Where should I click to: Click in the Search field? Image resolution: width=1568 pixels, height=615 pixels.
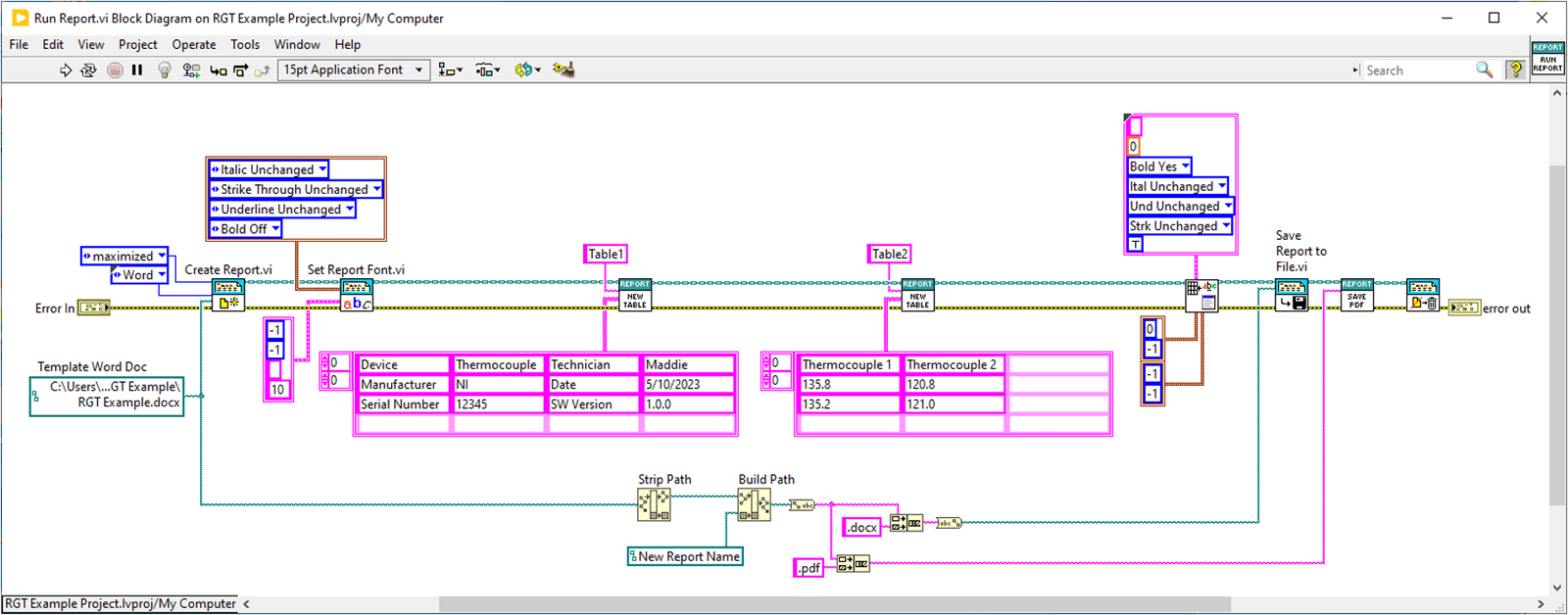[x=1419, y=71]
